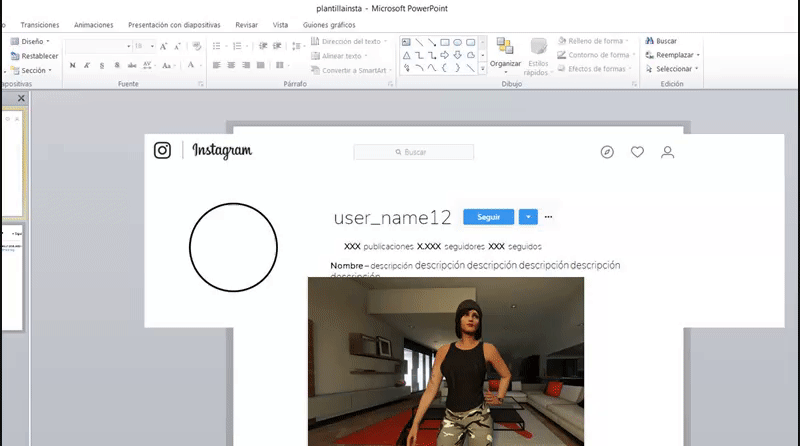Open the font name combo box

(x=98, y=46)
